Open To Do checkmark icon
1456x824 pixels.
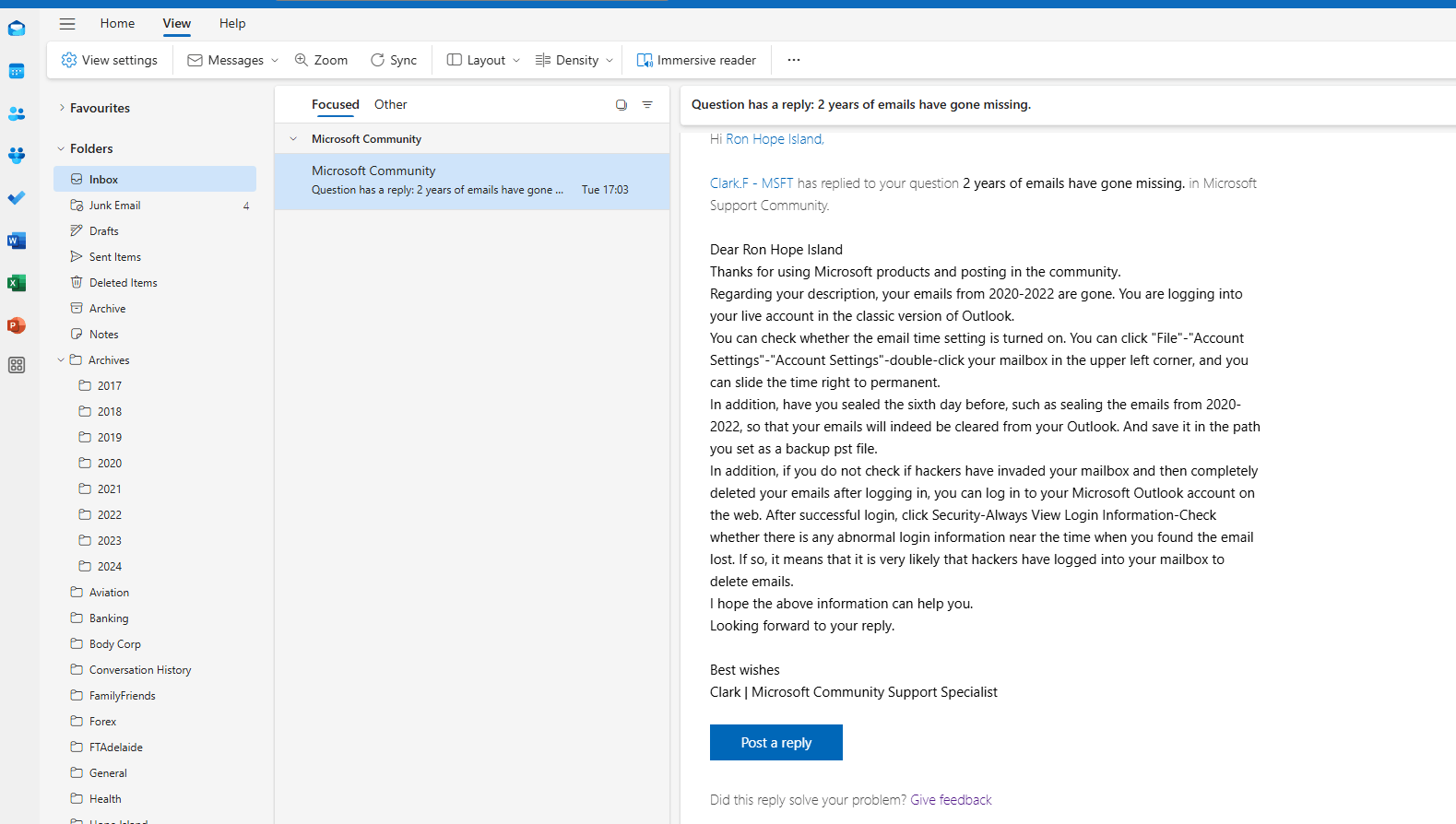tap(17, 198)
